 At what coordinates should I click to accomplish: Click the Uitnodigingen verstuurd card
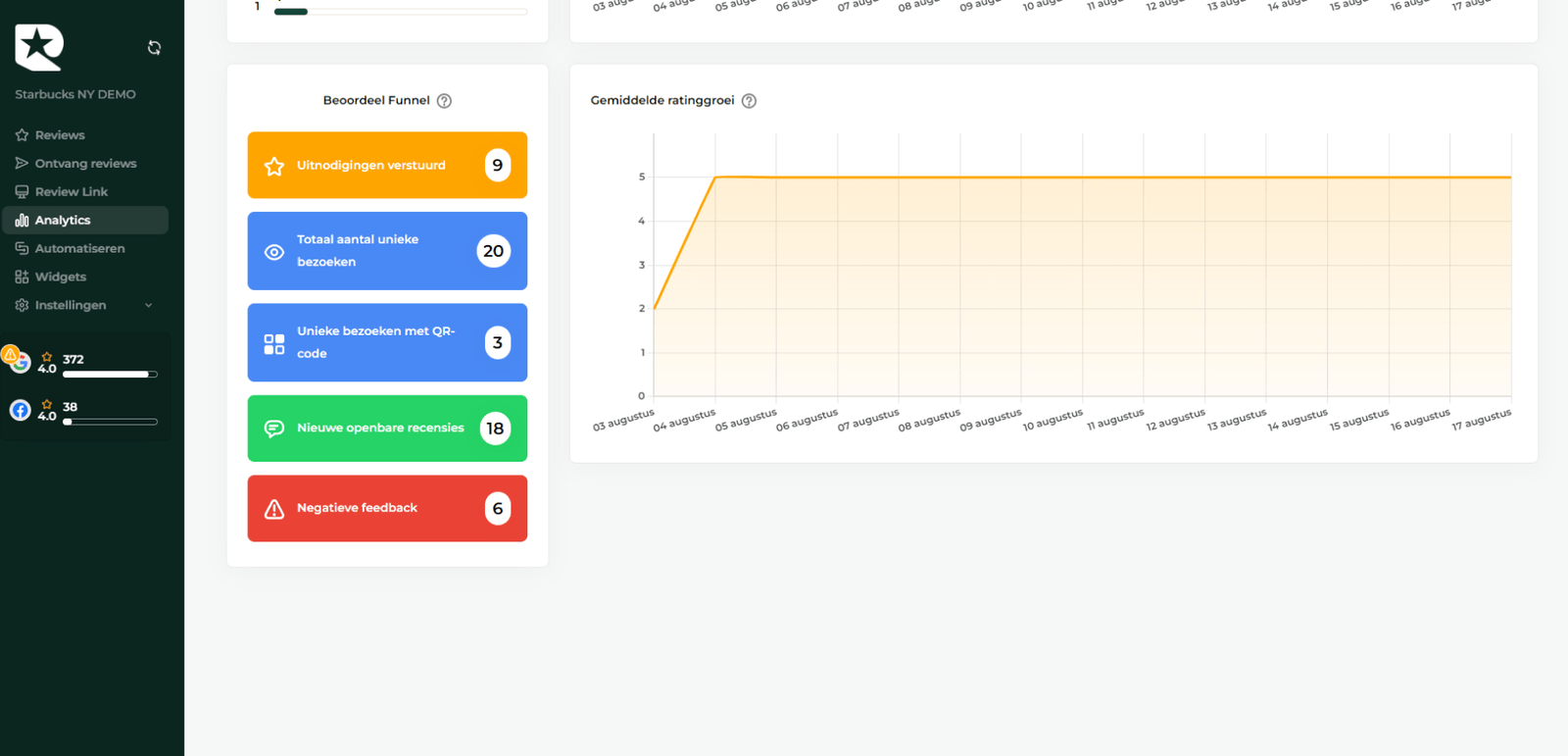387,165
